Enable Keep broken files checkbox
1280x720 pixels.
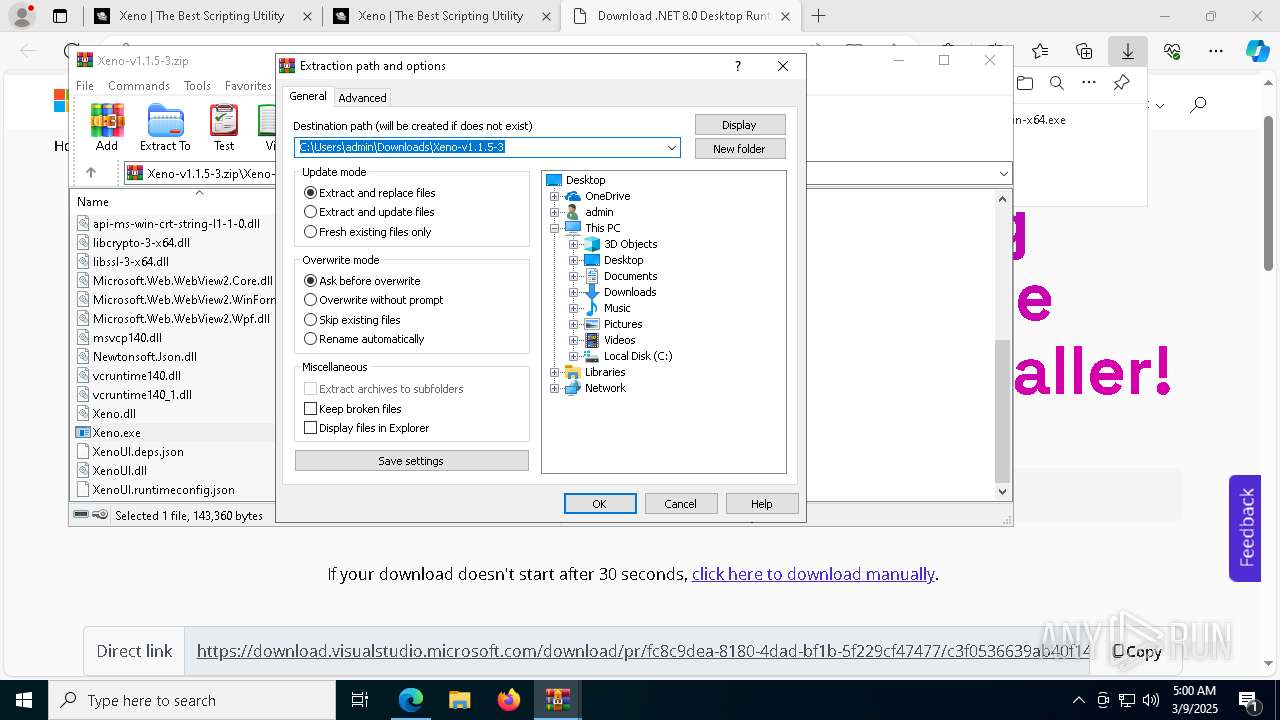pyautogui.click(x=310, y=409)
